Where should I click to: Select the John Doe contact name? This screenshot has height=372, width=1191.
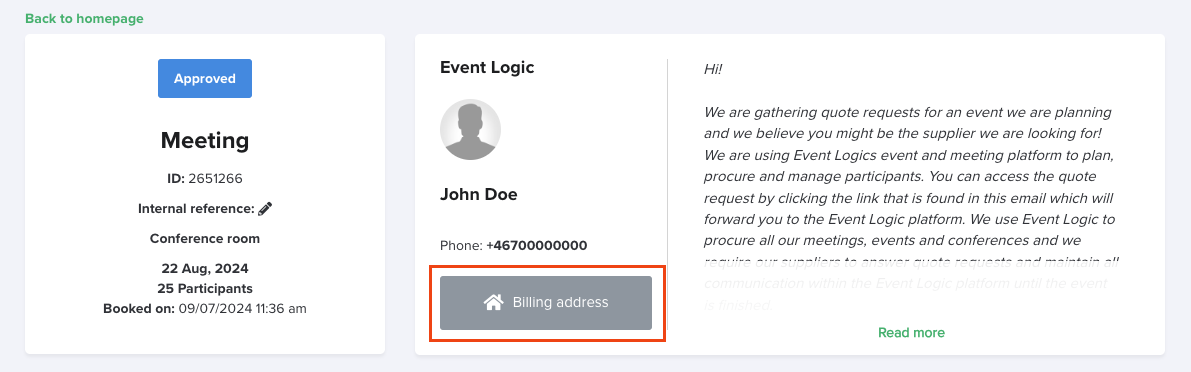pos(479,194)
